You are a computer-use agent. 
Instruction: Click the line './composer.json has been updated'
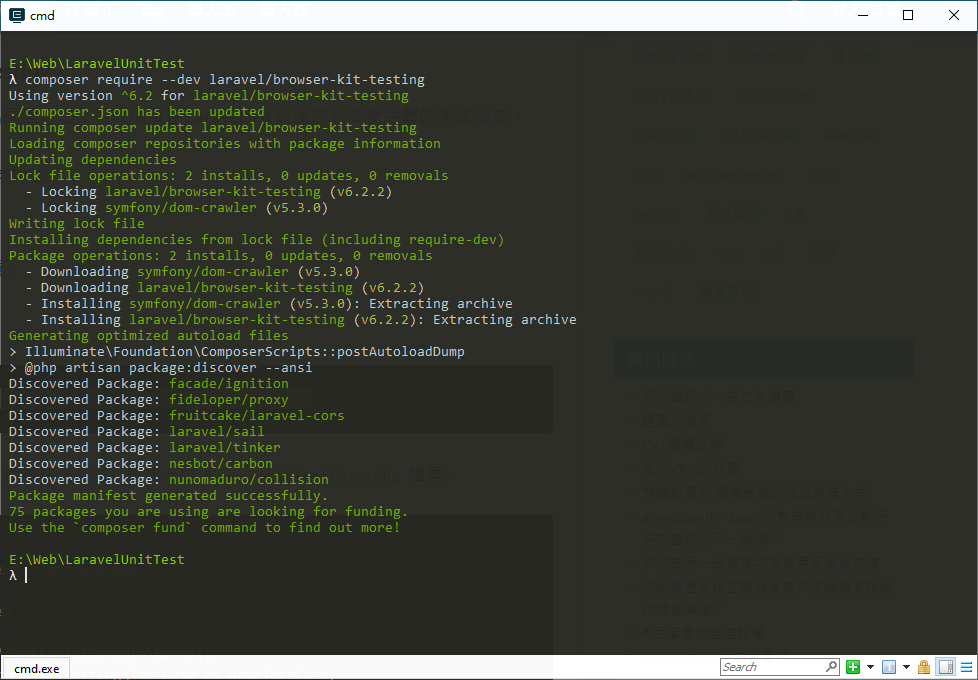pos(137,112)
